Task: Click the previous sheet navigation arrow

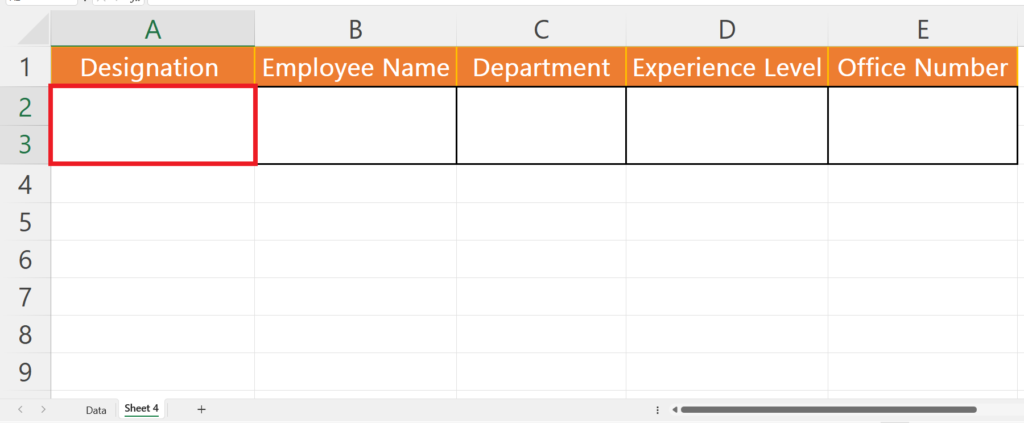Action: pos(20,409)
